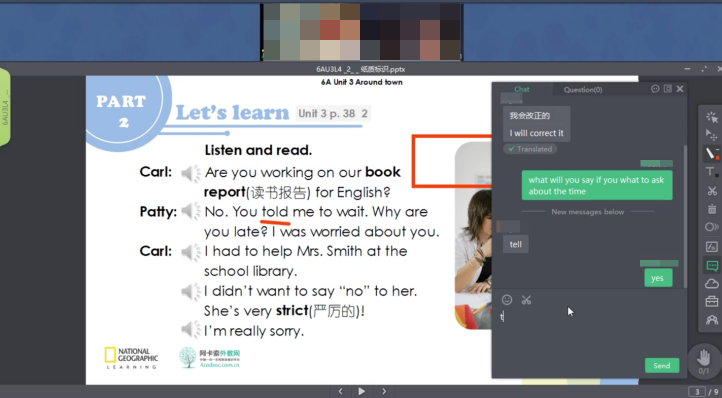This screenshot has width=722, height=398.
Task: Click the green 6AU3L4 side tab
Action: (x=5, y=107)
